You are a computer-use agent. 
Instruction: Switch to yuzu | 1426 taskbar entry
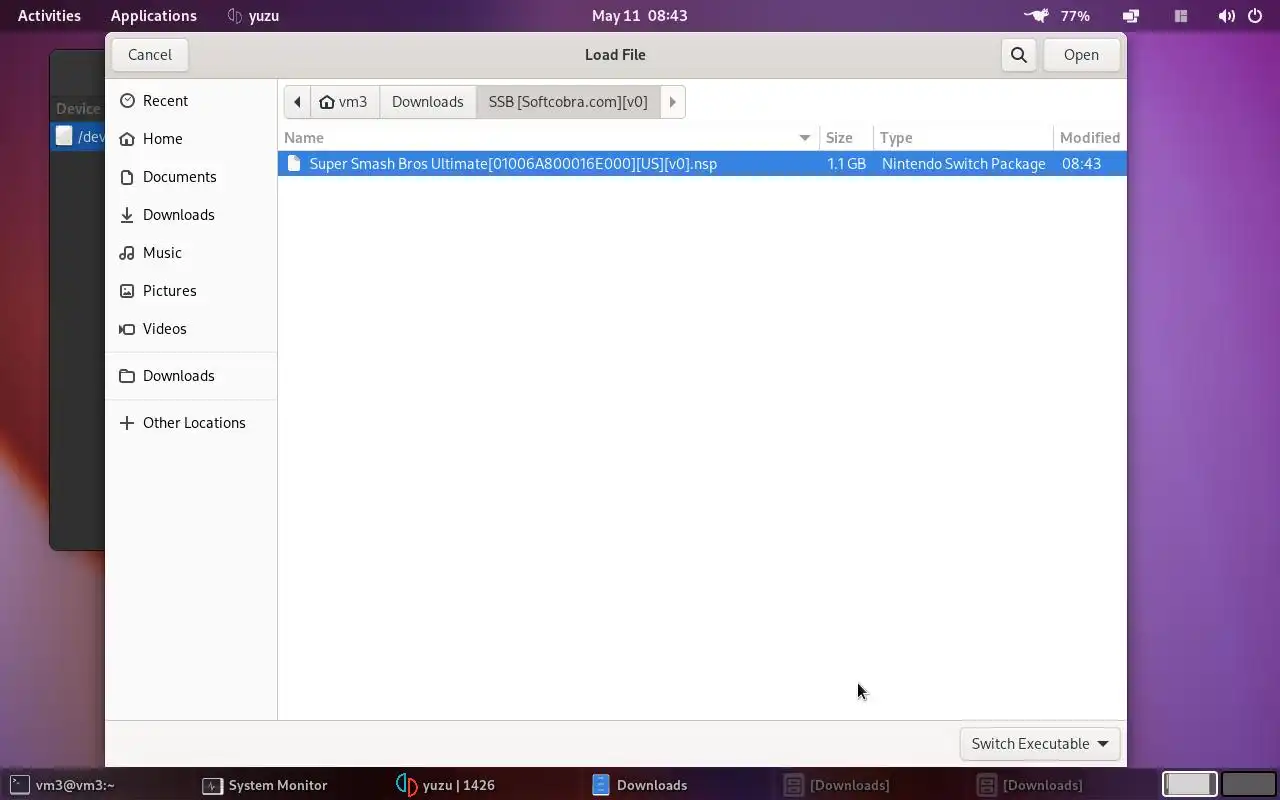coord(445,785)
